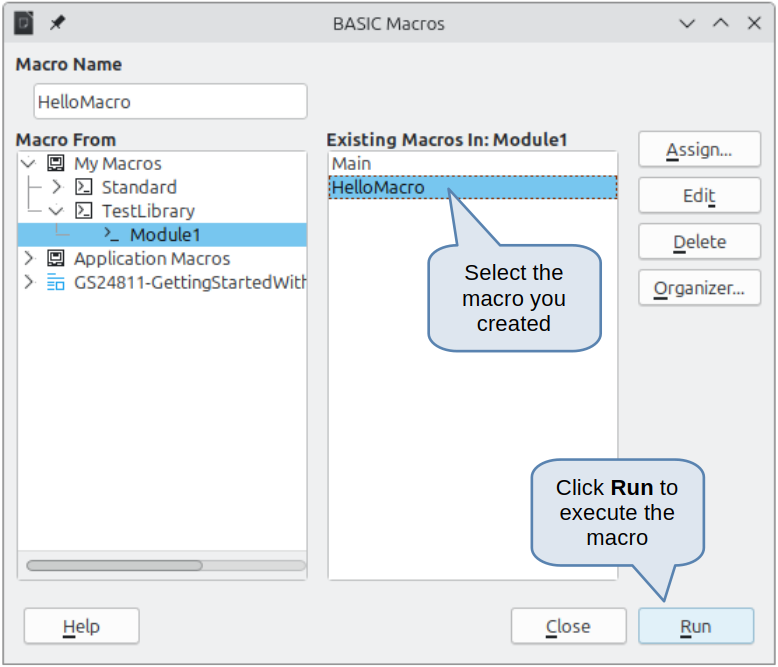Maximize the dialog with the up-chevron title button

tap(720, 23)
